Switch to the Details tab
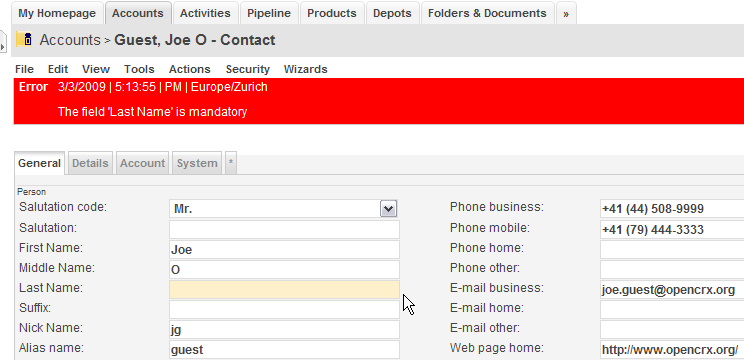The image size is (744, 360). coord(90,163)
